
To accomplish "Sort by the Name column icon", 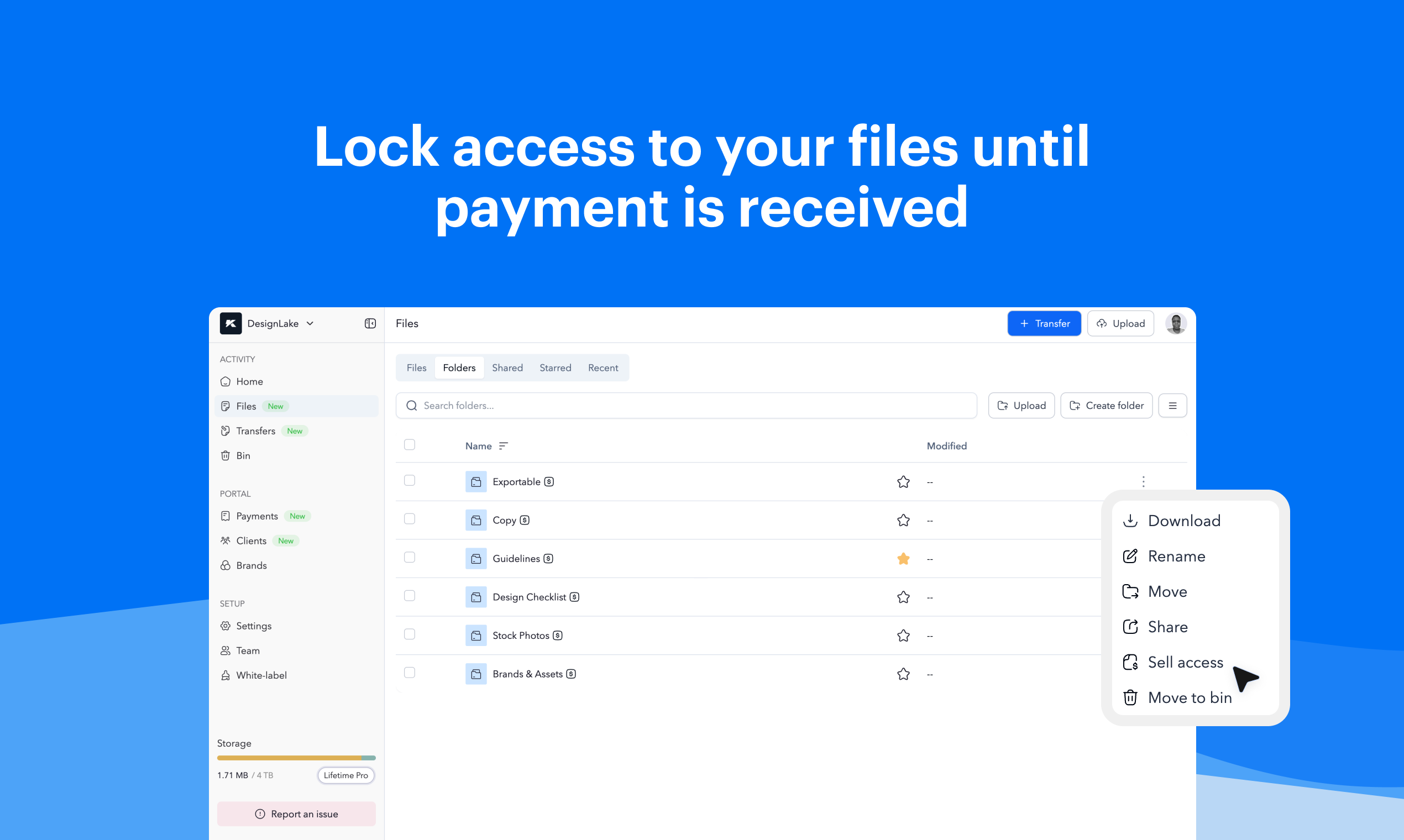I will [x=504, y=446].
